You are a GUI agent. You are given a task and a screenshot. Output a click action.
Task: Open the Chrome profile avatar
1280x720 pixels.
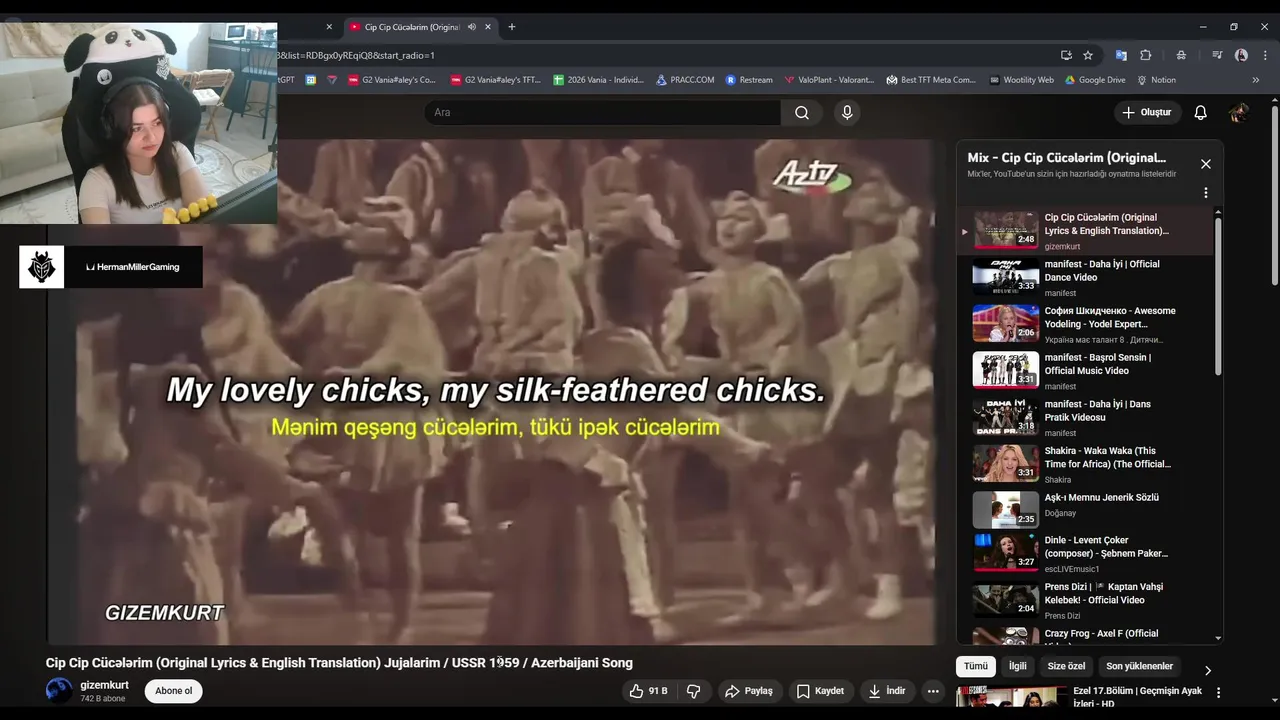1241,55
